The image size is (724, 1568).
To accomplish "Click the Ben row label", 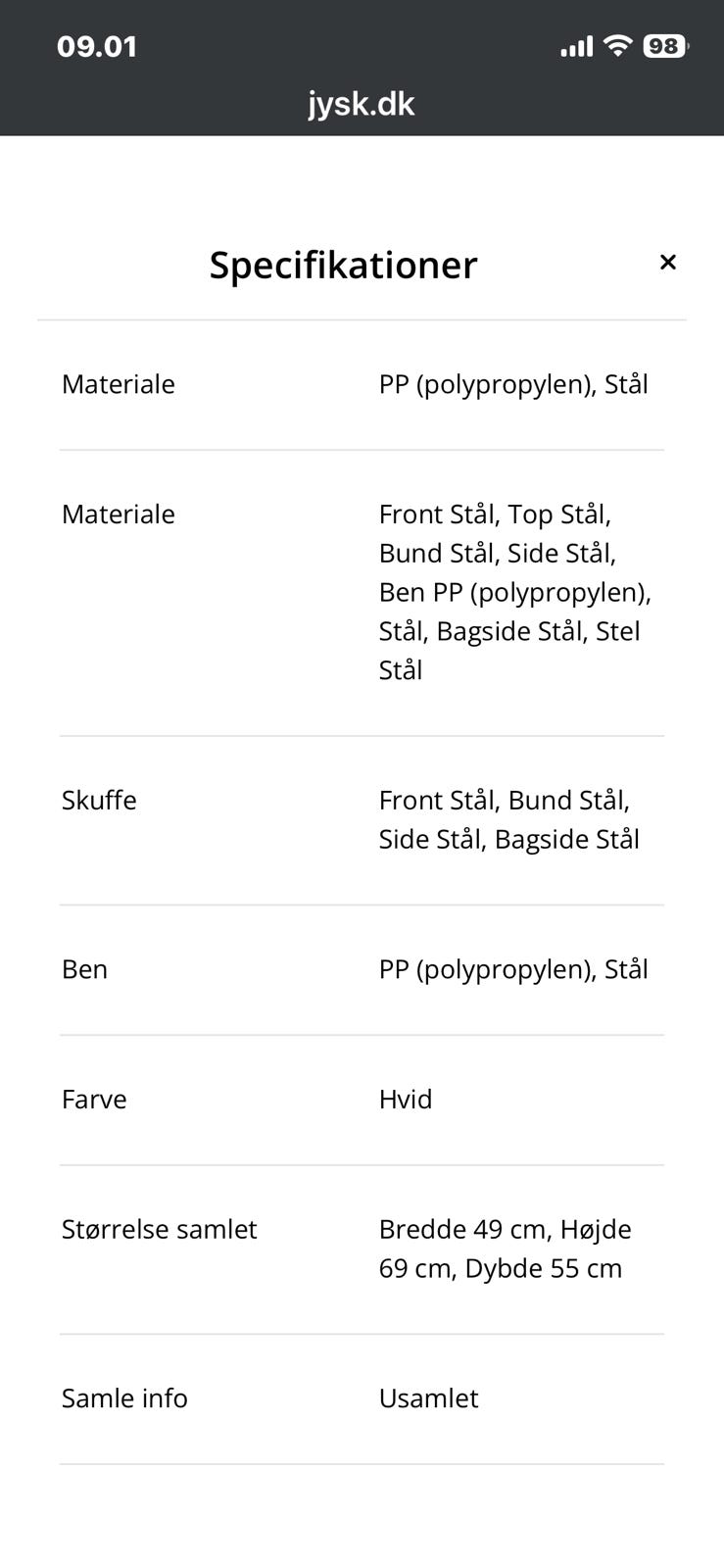I will (84, 969).
